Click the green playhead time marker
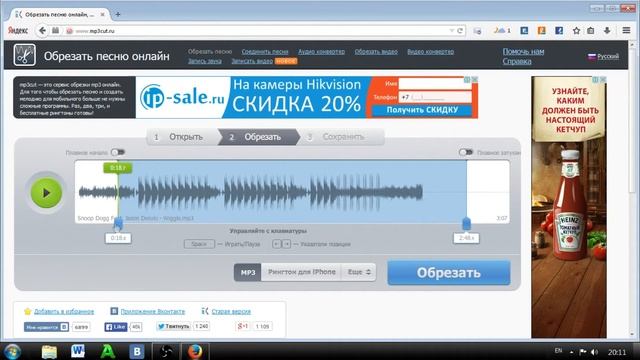640x360 pixels. point(118,168)
